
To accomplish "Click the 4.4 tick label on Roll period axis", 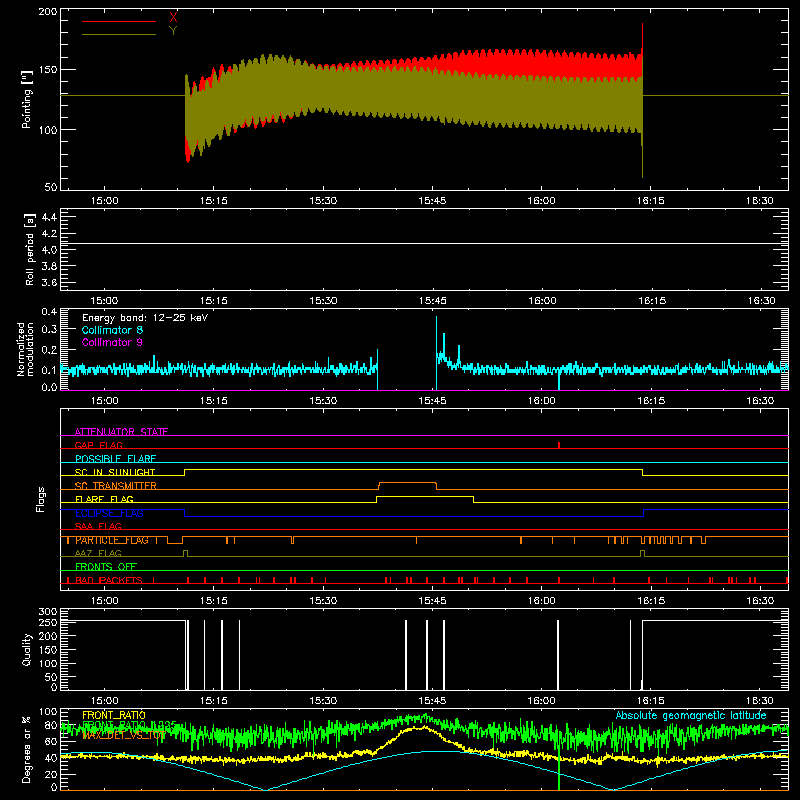I will [x=49, y=217].
